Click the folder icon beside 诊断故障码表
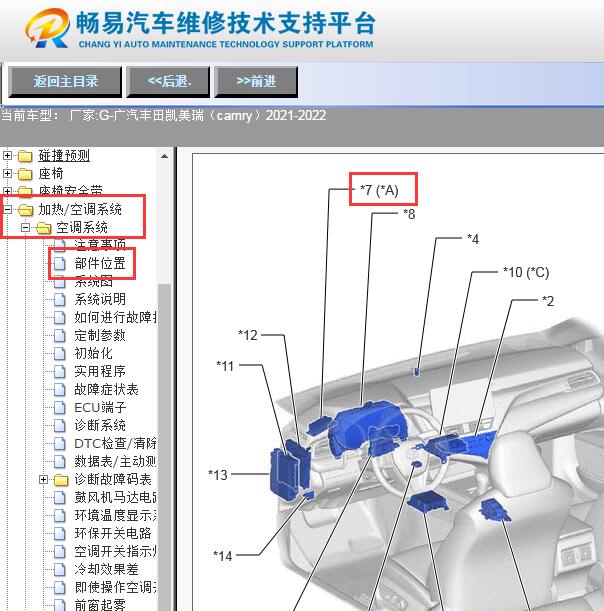This screenshot has height=611, width=604. 61,480
